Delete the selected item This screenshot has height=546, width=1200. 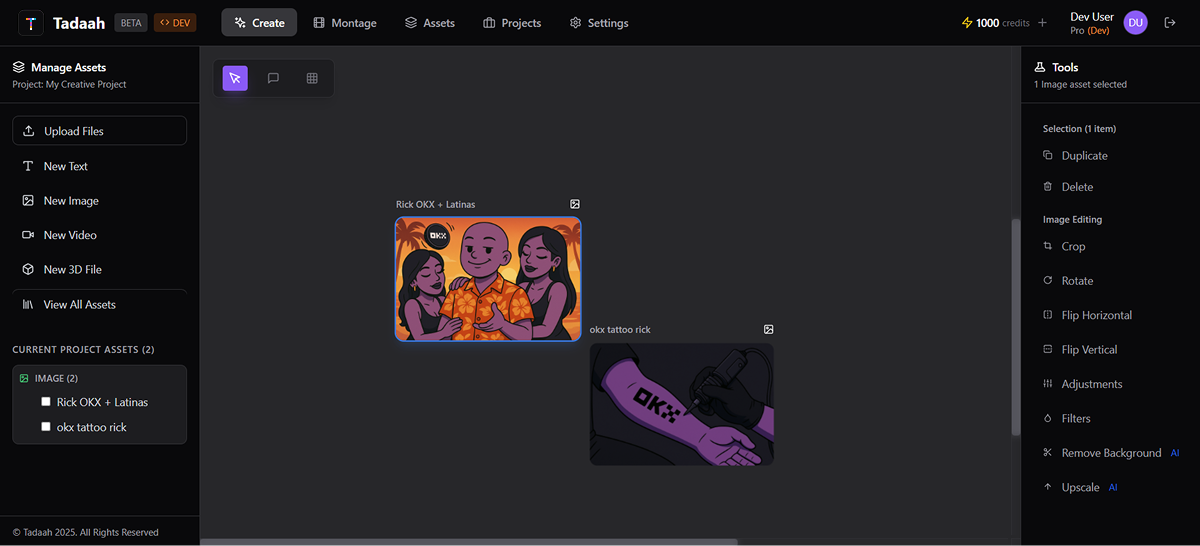[x=1068, y=187]
